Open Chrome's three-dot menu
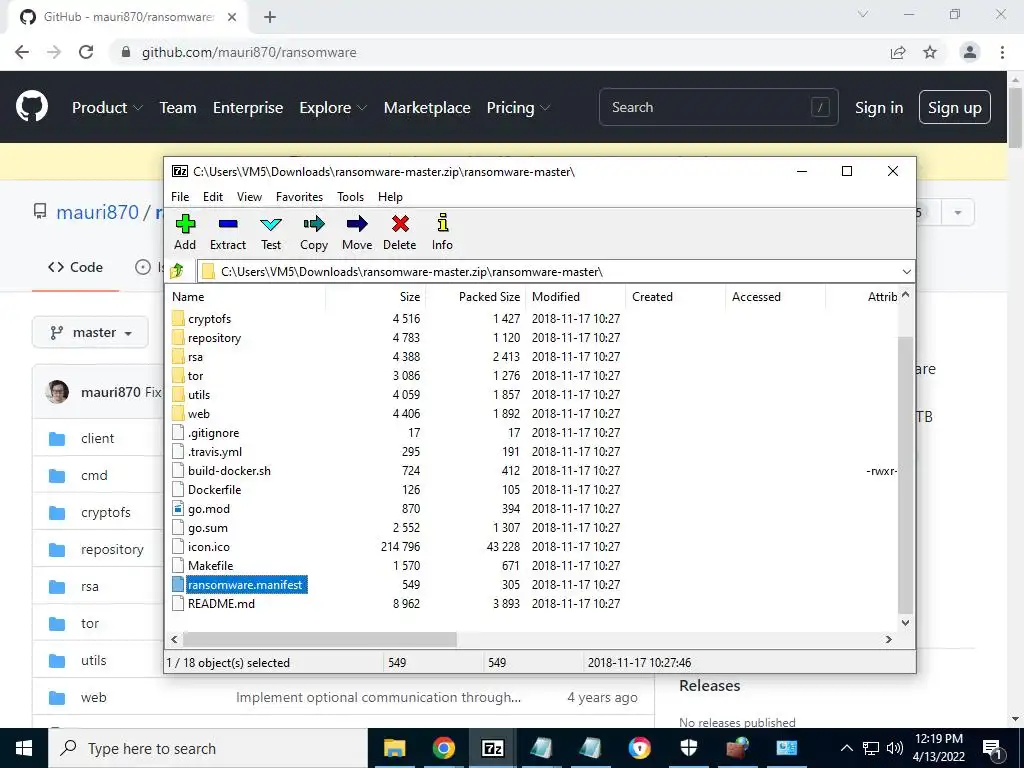1024x768 pixels. coord(1002,52)
